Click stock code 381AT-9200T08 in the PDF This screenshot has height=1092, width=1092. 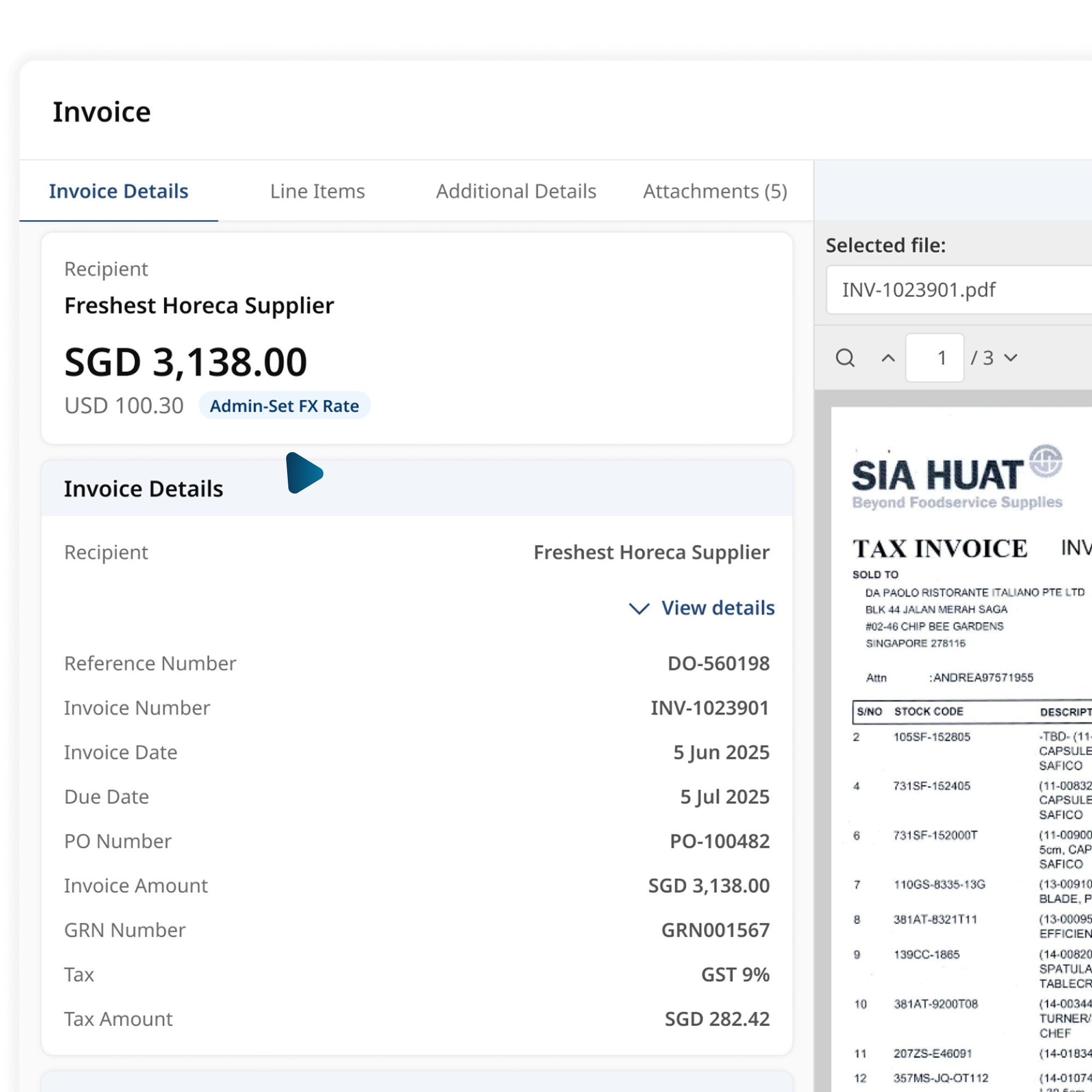click(935, 1004)
